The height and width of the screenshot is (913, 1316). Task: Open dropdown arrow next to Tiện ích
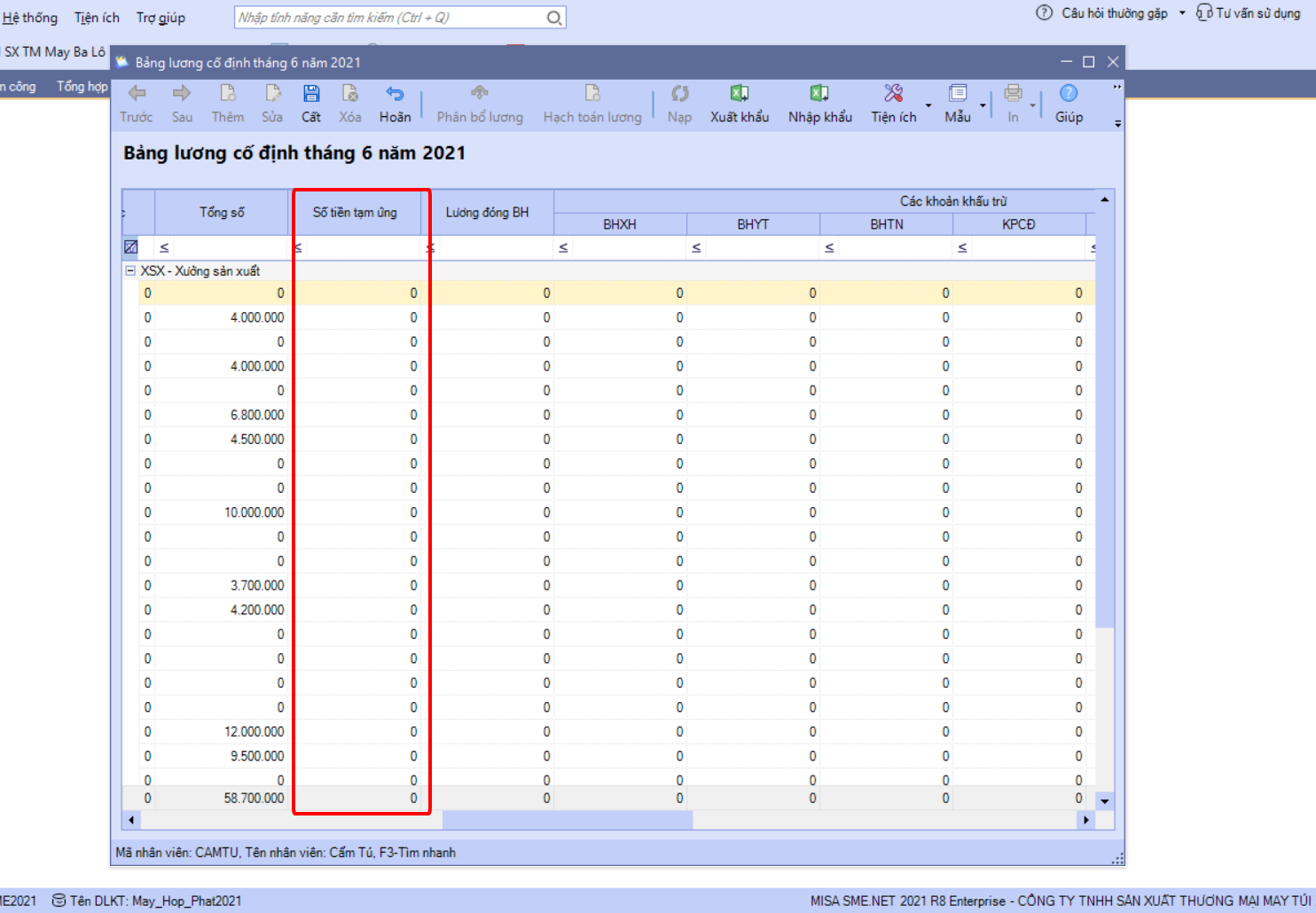pos(928,105)
